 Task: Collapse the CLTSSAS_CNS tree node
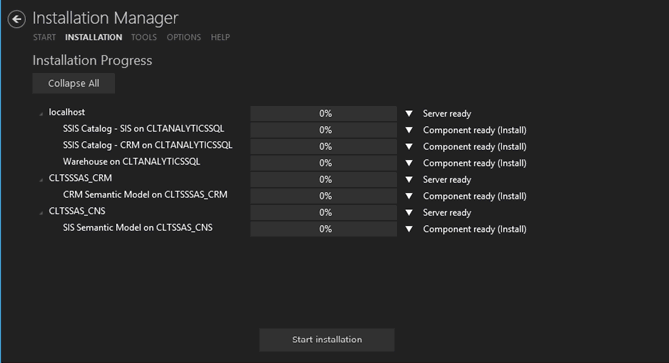[x=41, y=212]
